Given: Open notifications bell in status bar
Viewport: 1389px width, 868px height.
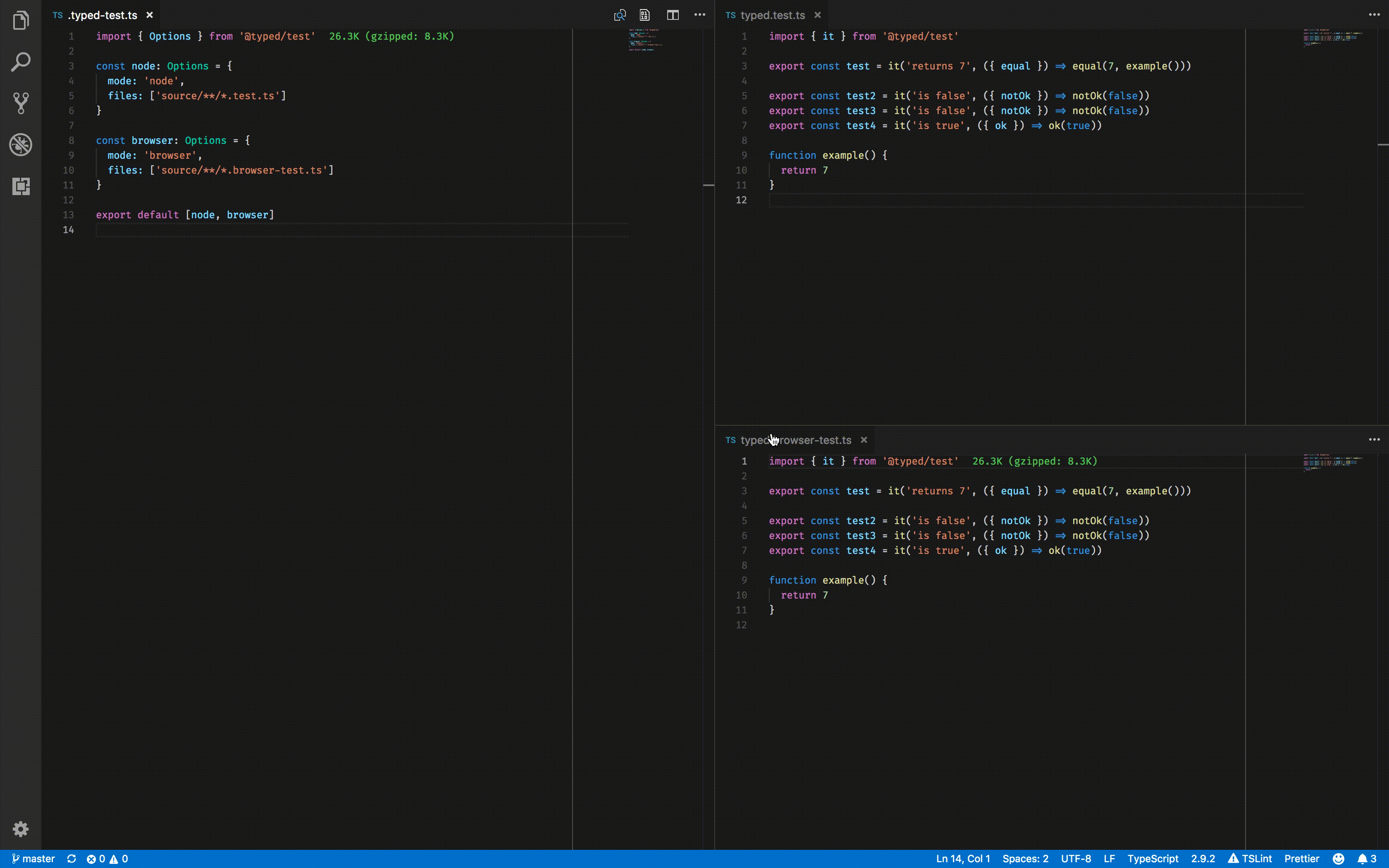Looking at the screenshot, I should point(1367,859).
